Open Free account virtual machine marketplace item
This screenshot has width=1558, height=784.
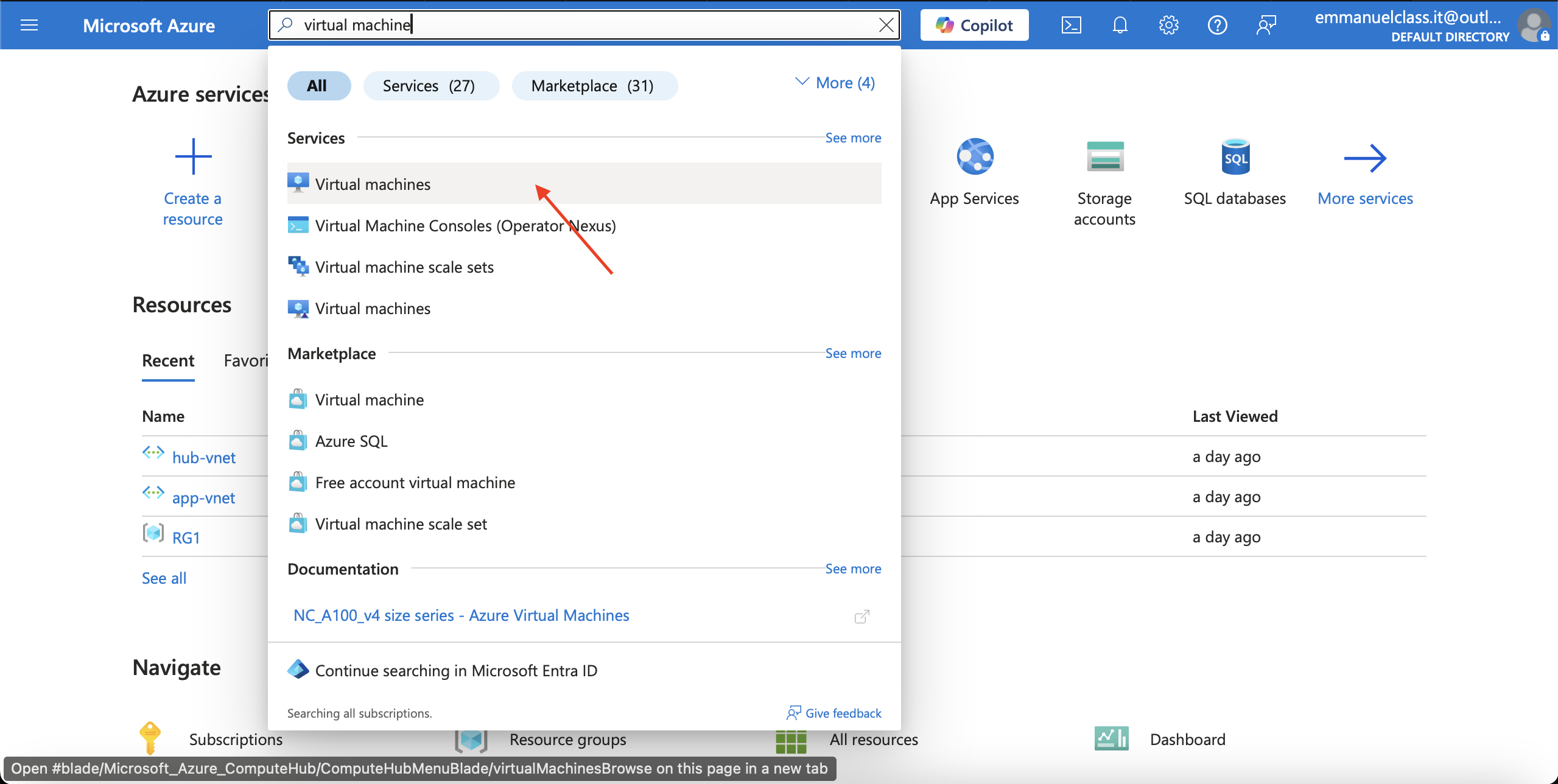coord(584,482)
